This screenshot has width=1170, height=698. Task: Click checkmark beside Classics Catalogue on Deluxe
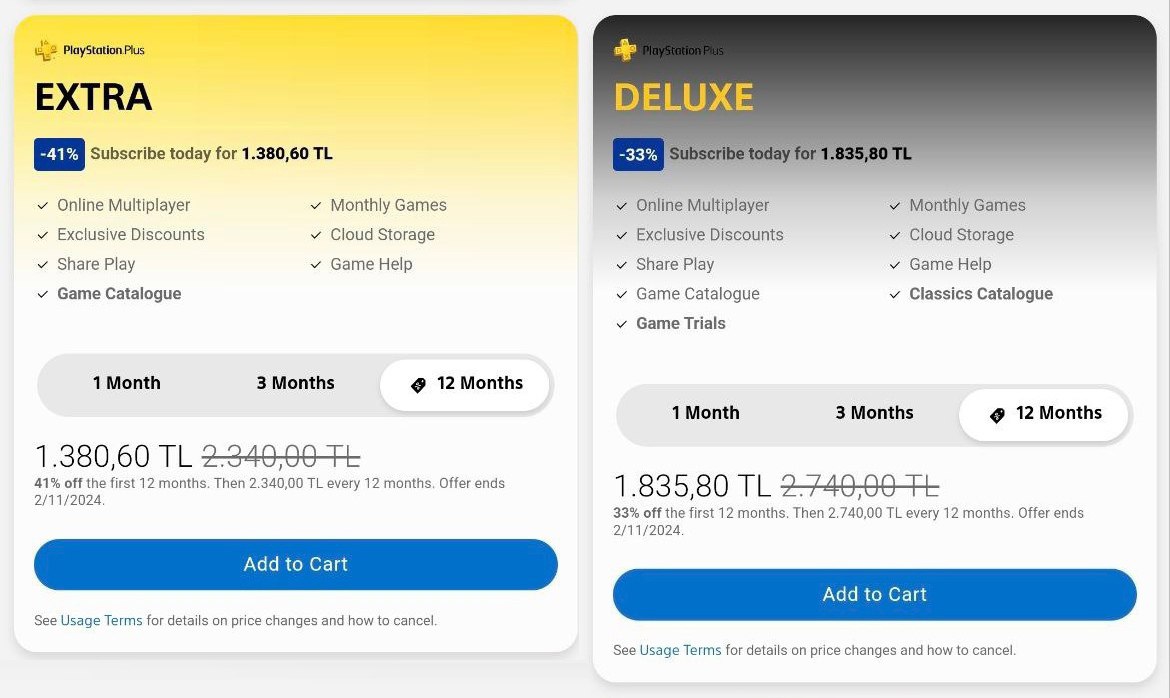[x=895, y=294]
